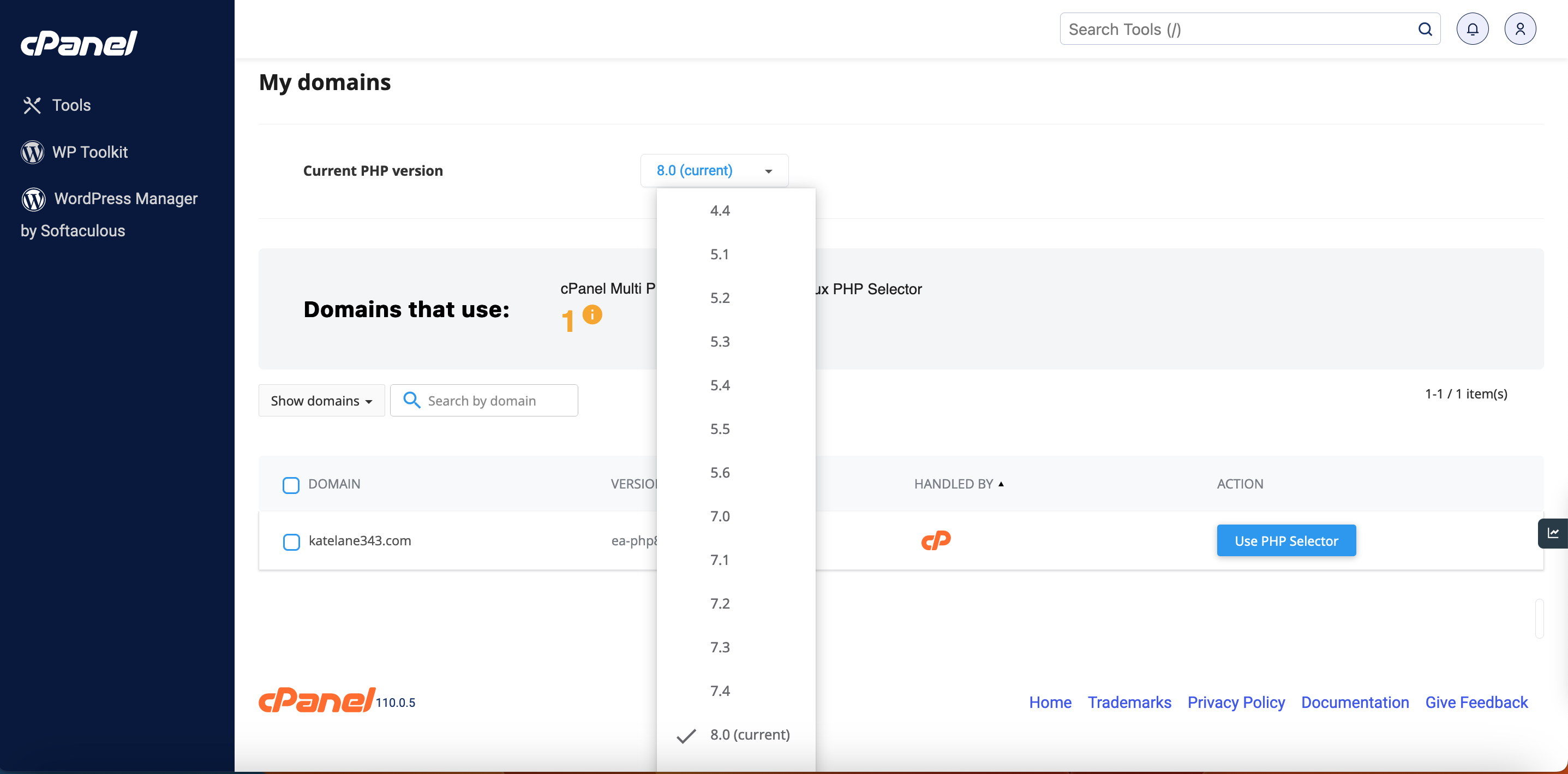Open the Privacy Policy link

pyautogui.click(x=1236, y=702)
